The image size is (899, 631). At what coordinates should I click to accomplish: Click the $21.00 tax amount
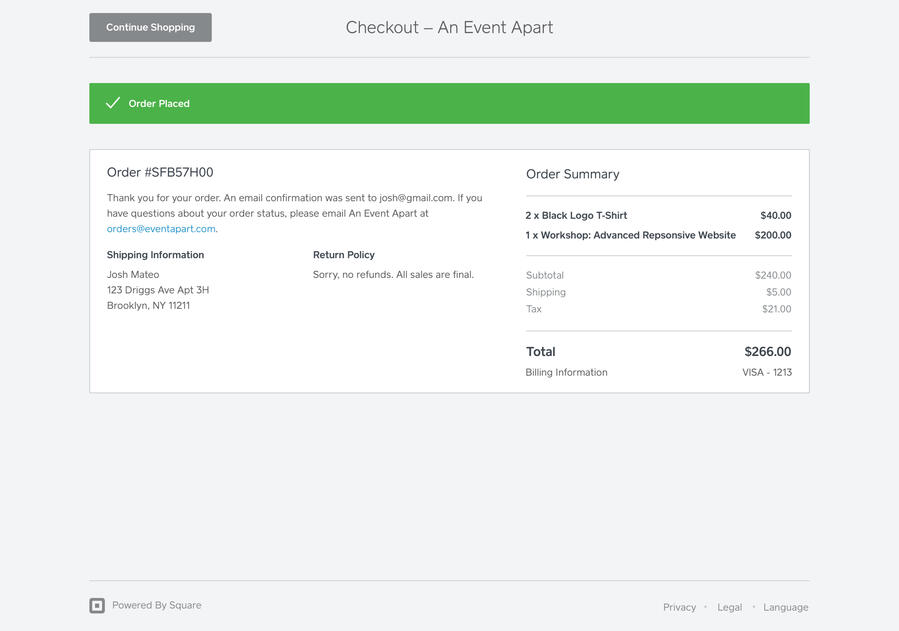tap(776, 309)
